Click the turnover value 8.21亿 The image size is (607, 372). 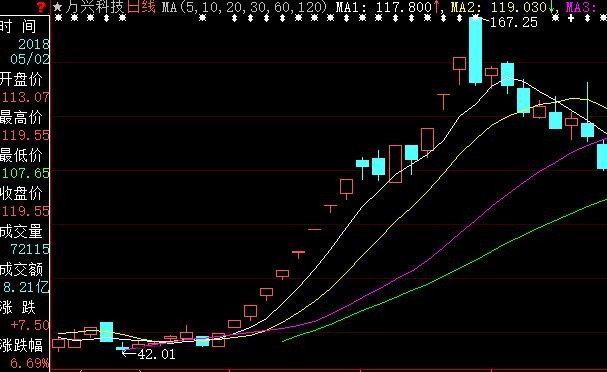[x=26, y=287]
